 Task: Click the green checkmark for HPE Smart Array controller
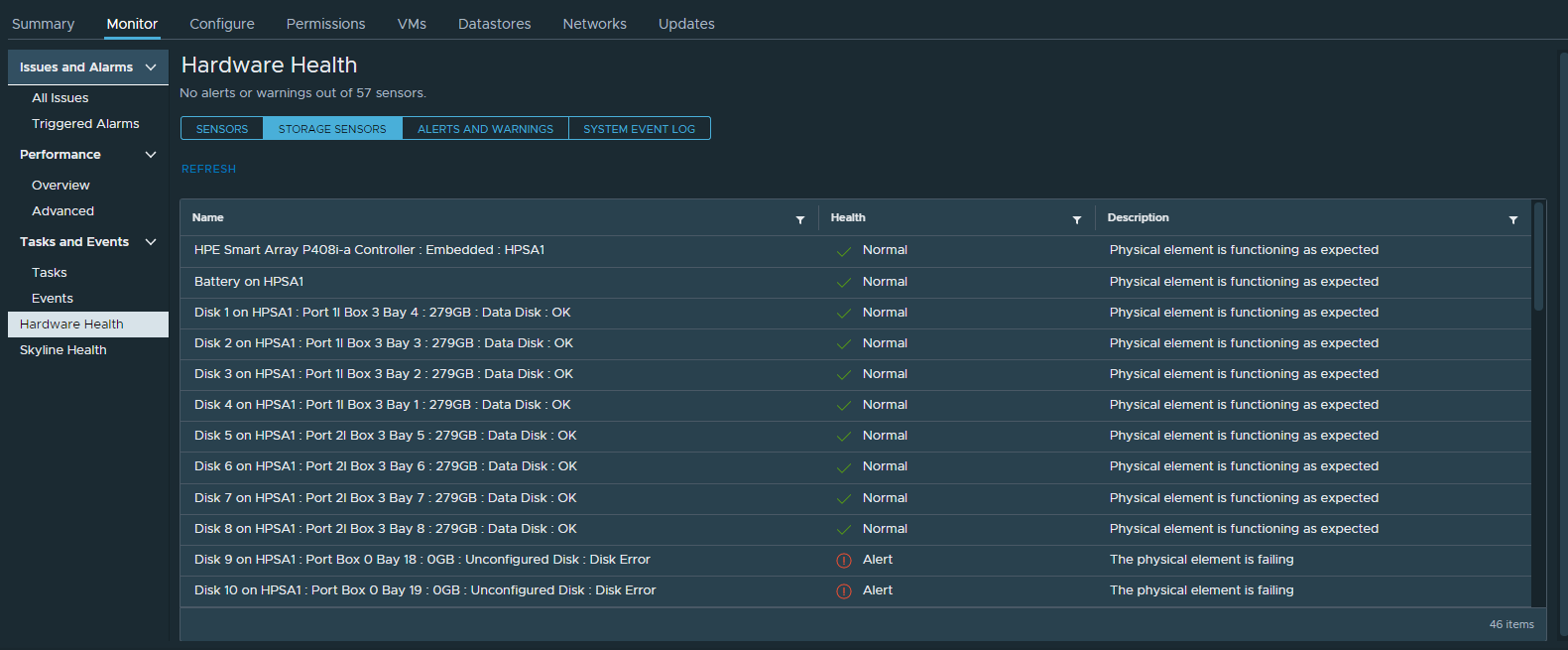click(844, 251)
